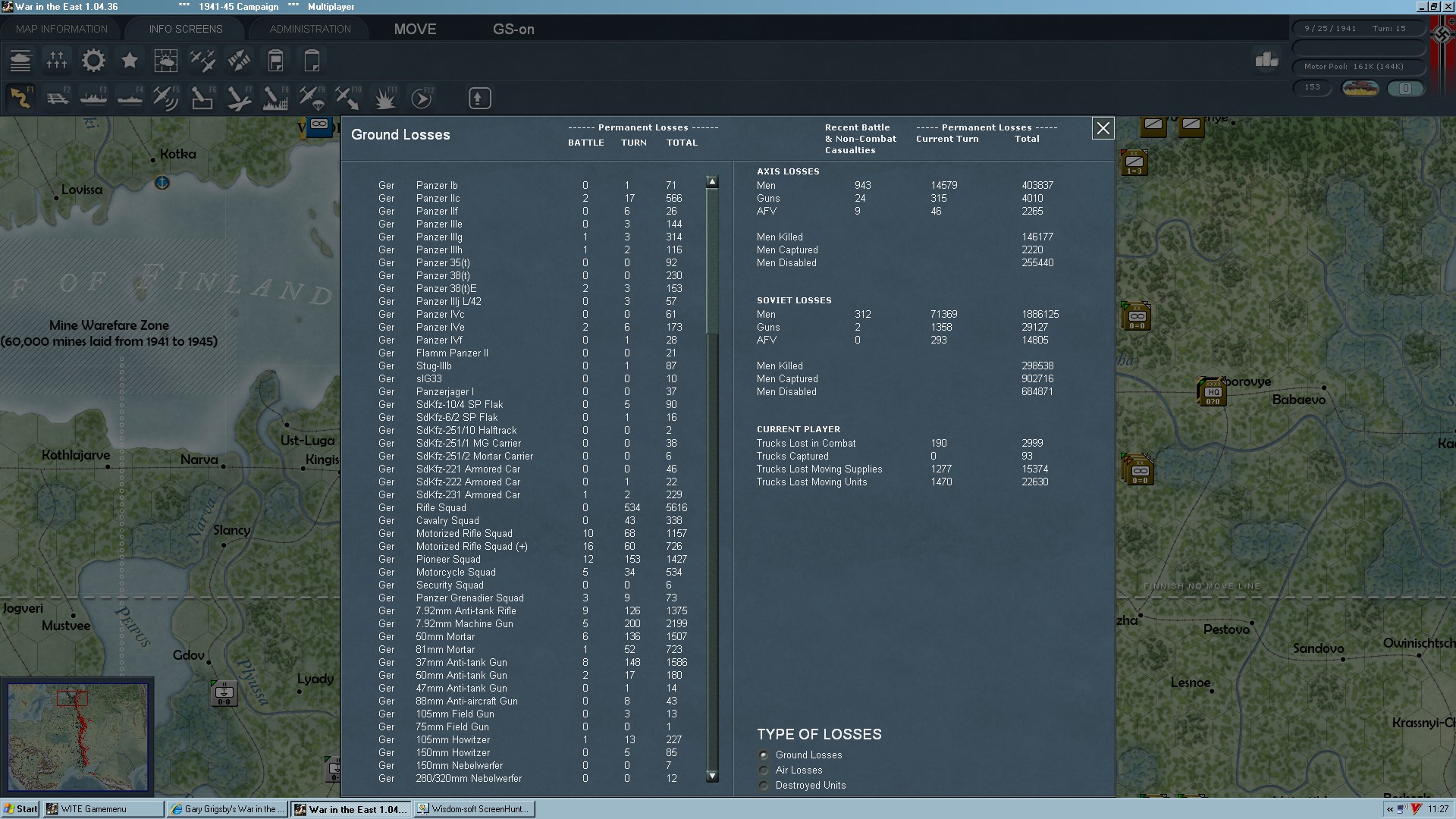Viewport: 1456px width, 819px height.
Task: Open the Order of Battle tank icon
Action: click(20, 61)
